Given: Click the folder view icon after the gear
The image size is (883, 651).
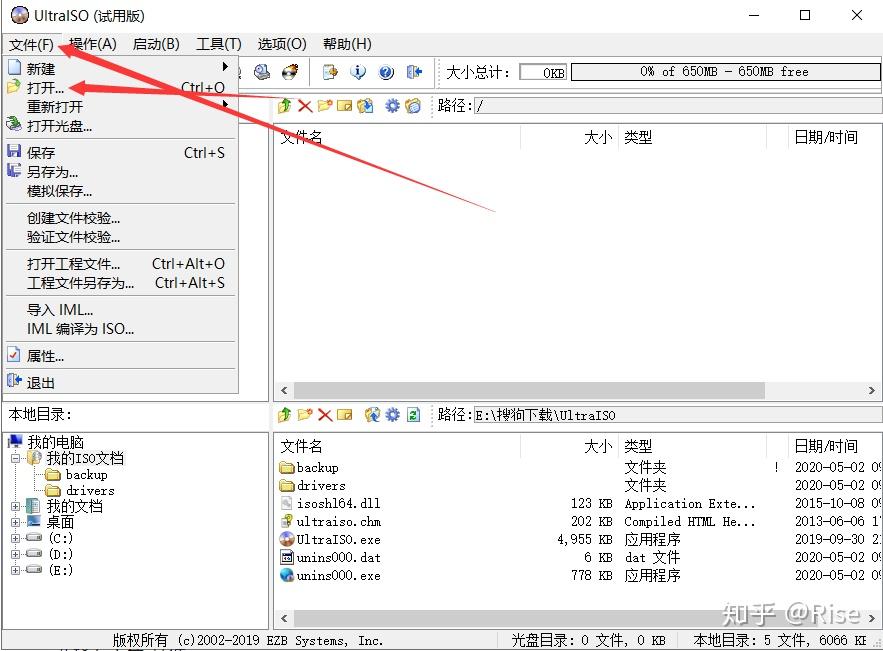Looking at the screenshot, I should pos(413,105).
